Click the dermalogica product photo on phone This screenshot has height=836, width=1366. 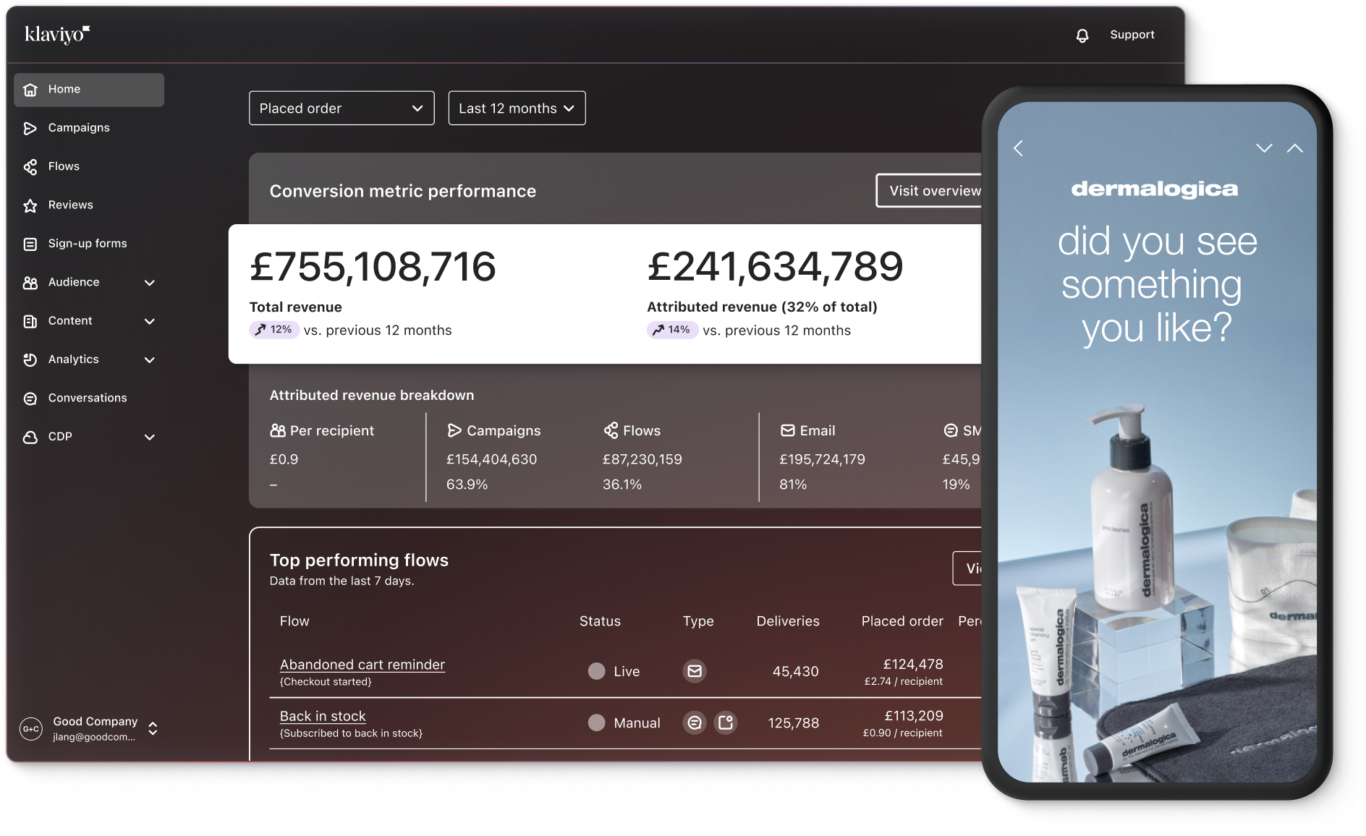point(1157,590)
